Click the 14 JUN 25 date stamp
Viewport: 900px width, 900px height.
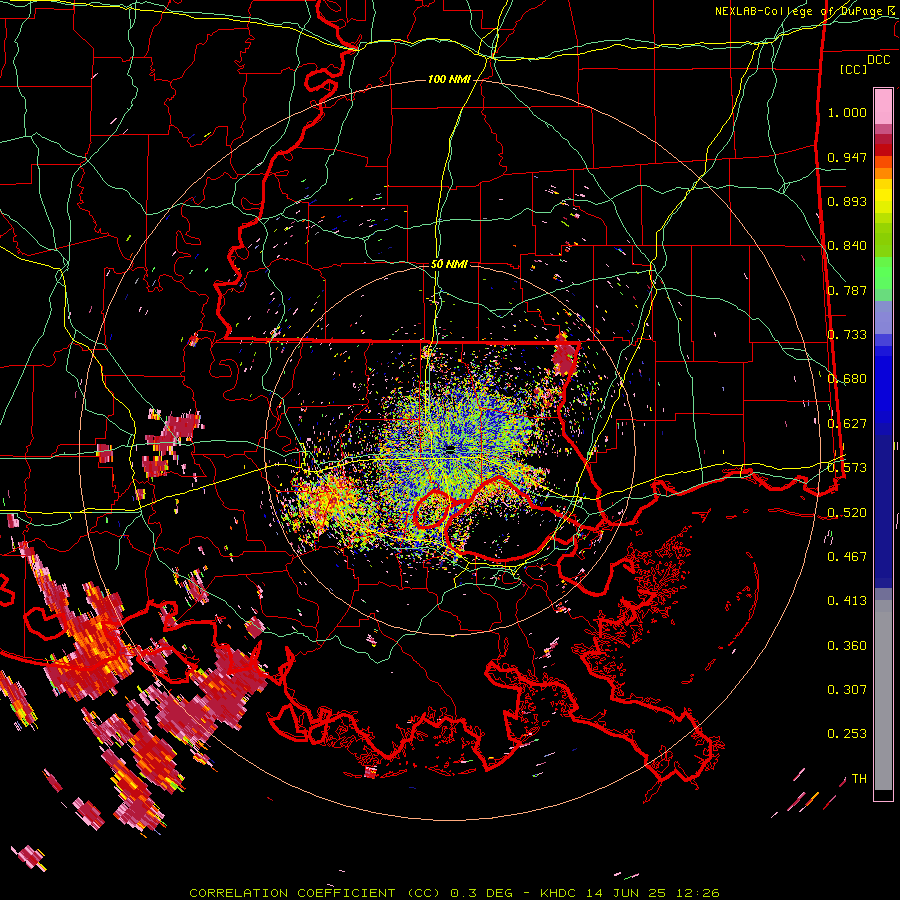[x=627, y=893]
